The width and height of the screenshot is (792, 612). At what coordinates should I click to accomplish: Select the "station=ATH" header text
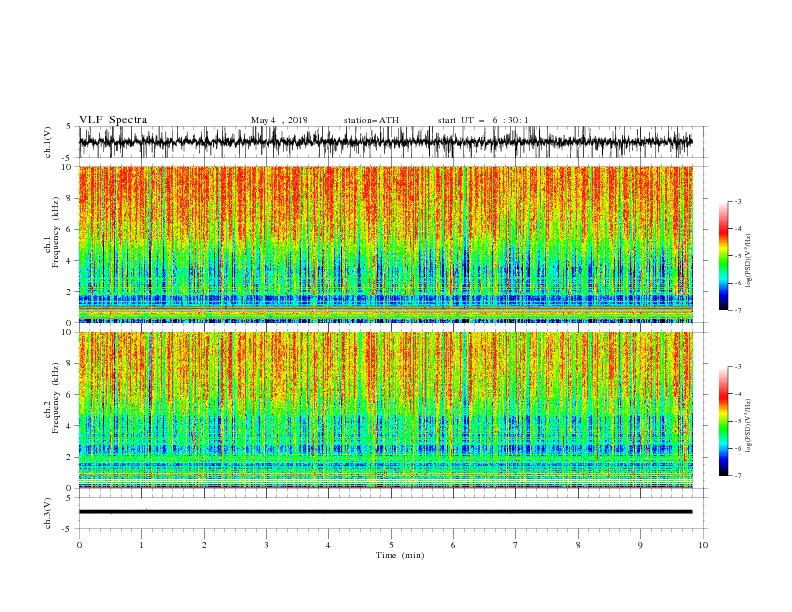coord(371,120)
